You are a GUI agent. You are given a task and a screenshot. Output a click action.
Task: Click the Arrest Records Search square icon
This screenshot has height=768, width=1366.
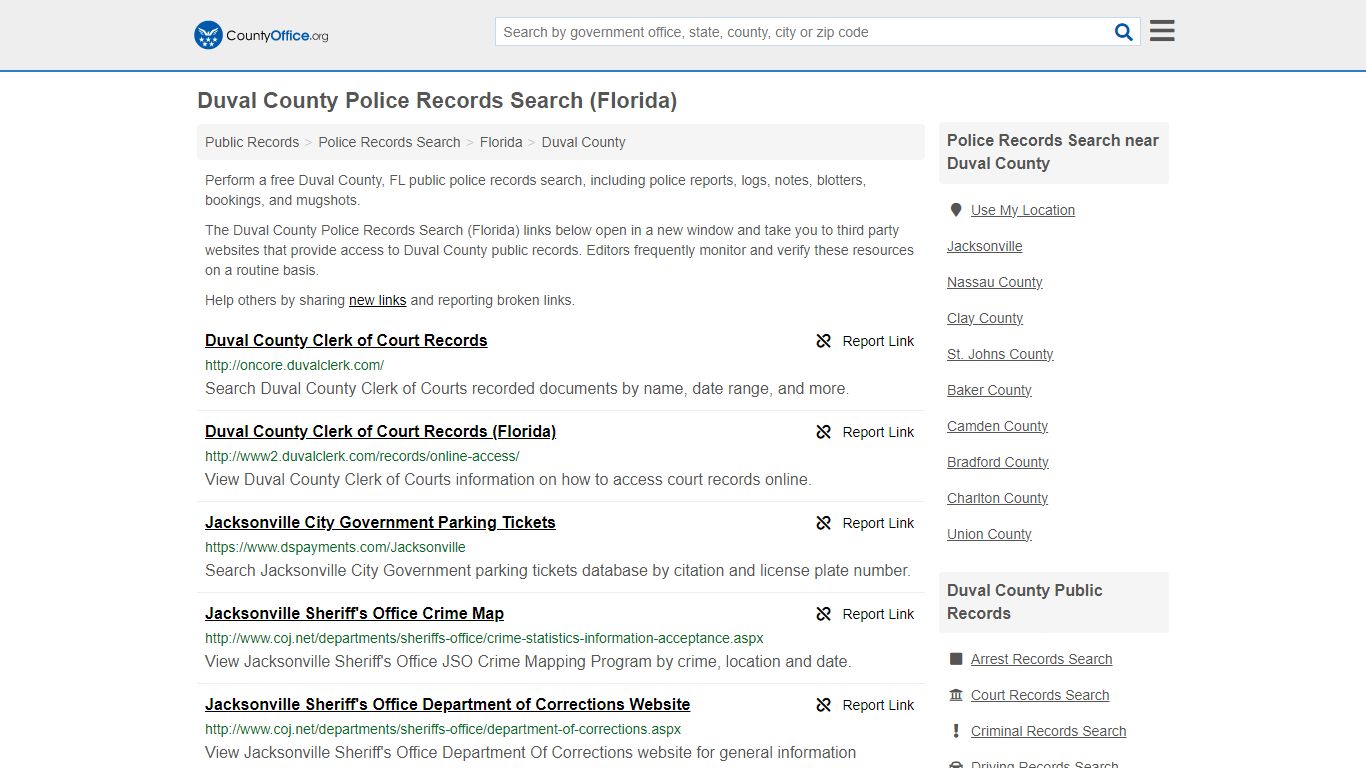(956, 659)
